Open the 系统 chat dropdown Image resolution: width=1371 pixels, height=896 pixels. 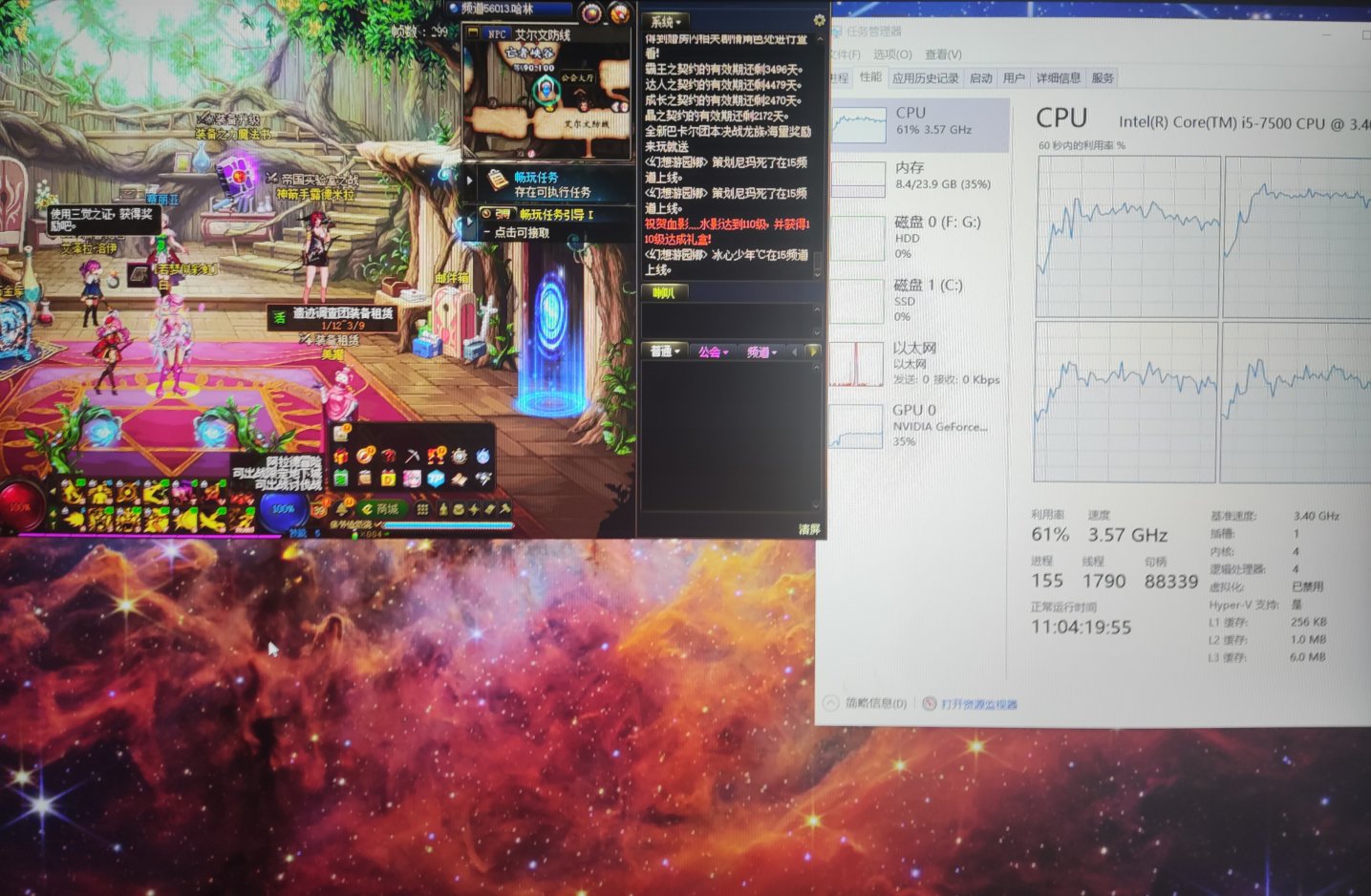coord(665,22)
